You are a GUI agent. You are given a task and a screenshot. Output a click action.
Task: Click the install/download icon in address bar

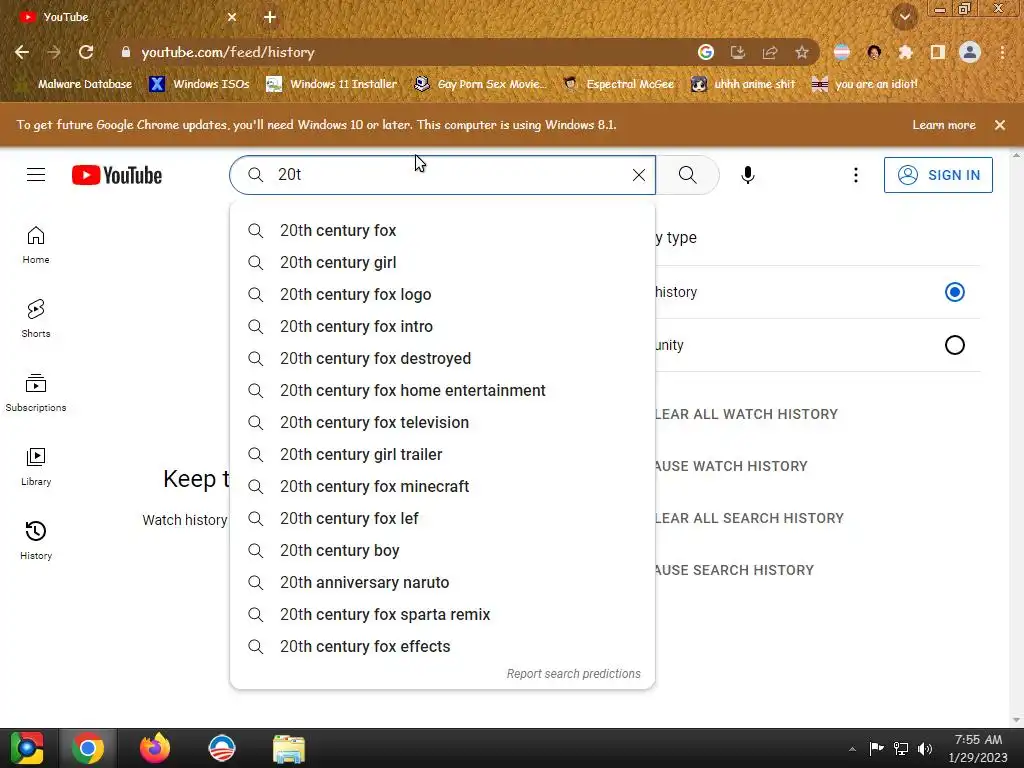(x=738, y=52)
